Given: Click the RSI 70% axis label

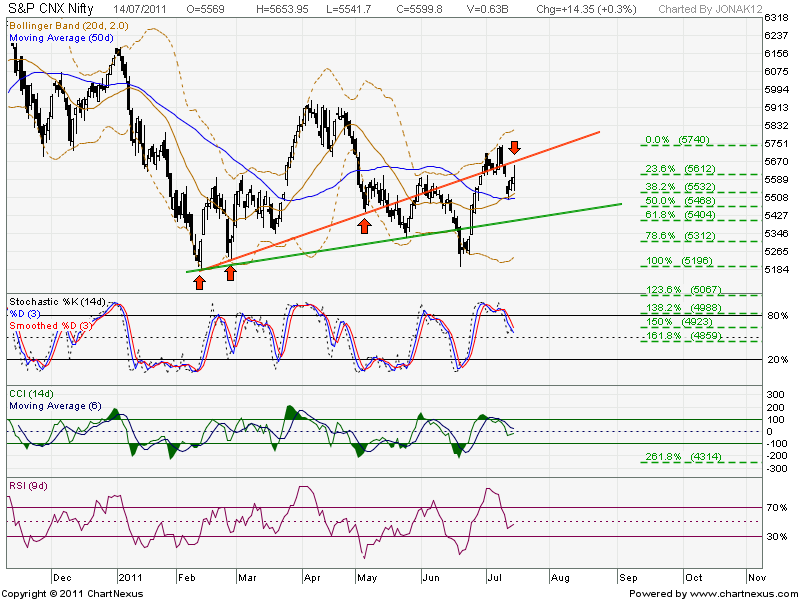Looking at the screenshot, I should [778, 507].
